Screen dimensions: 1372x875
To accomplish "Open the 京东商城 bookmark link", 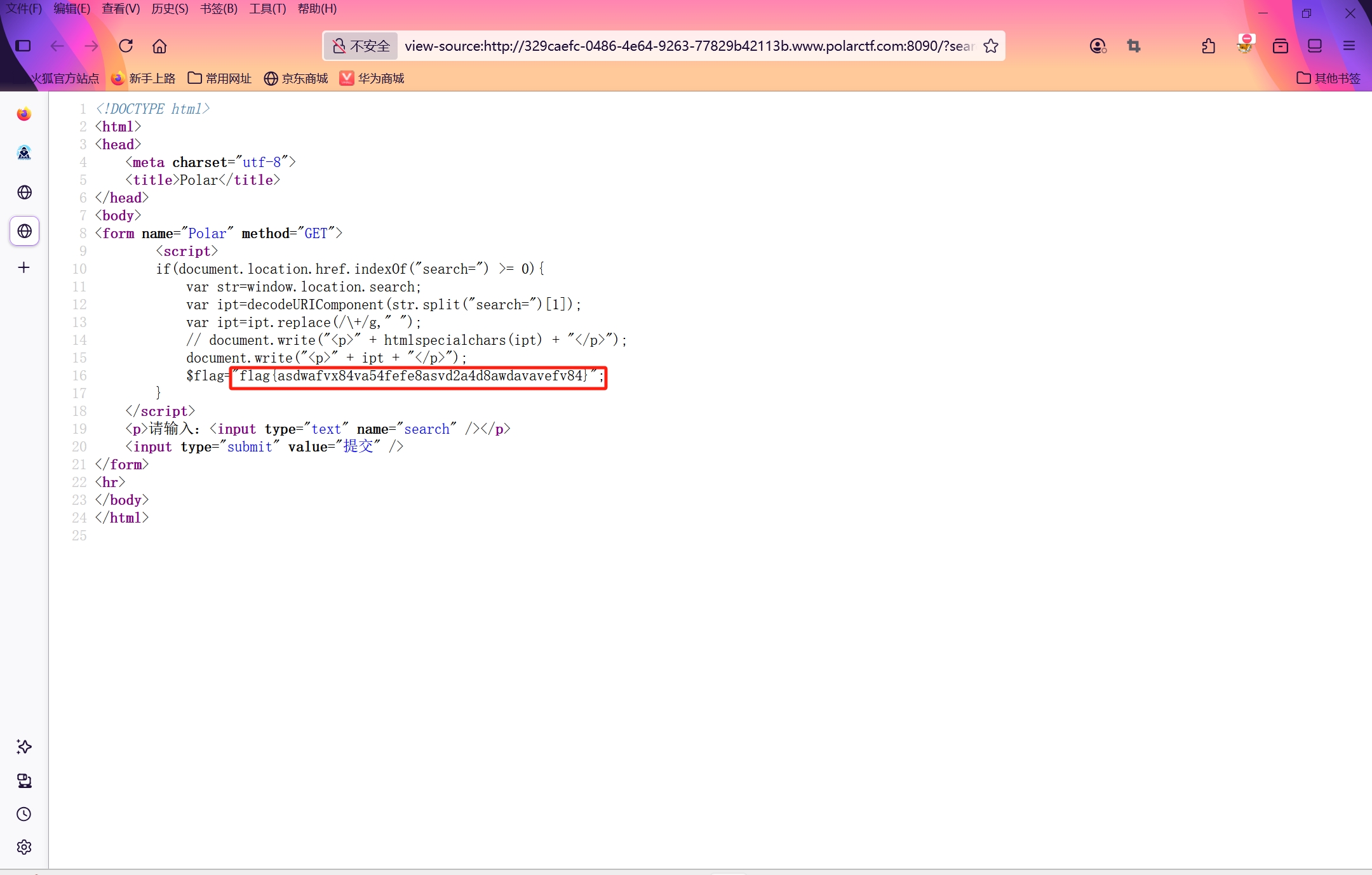I will point(296,78).
